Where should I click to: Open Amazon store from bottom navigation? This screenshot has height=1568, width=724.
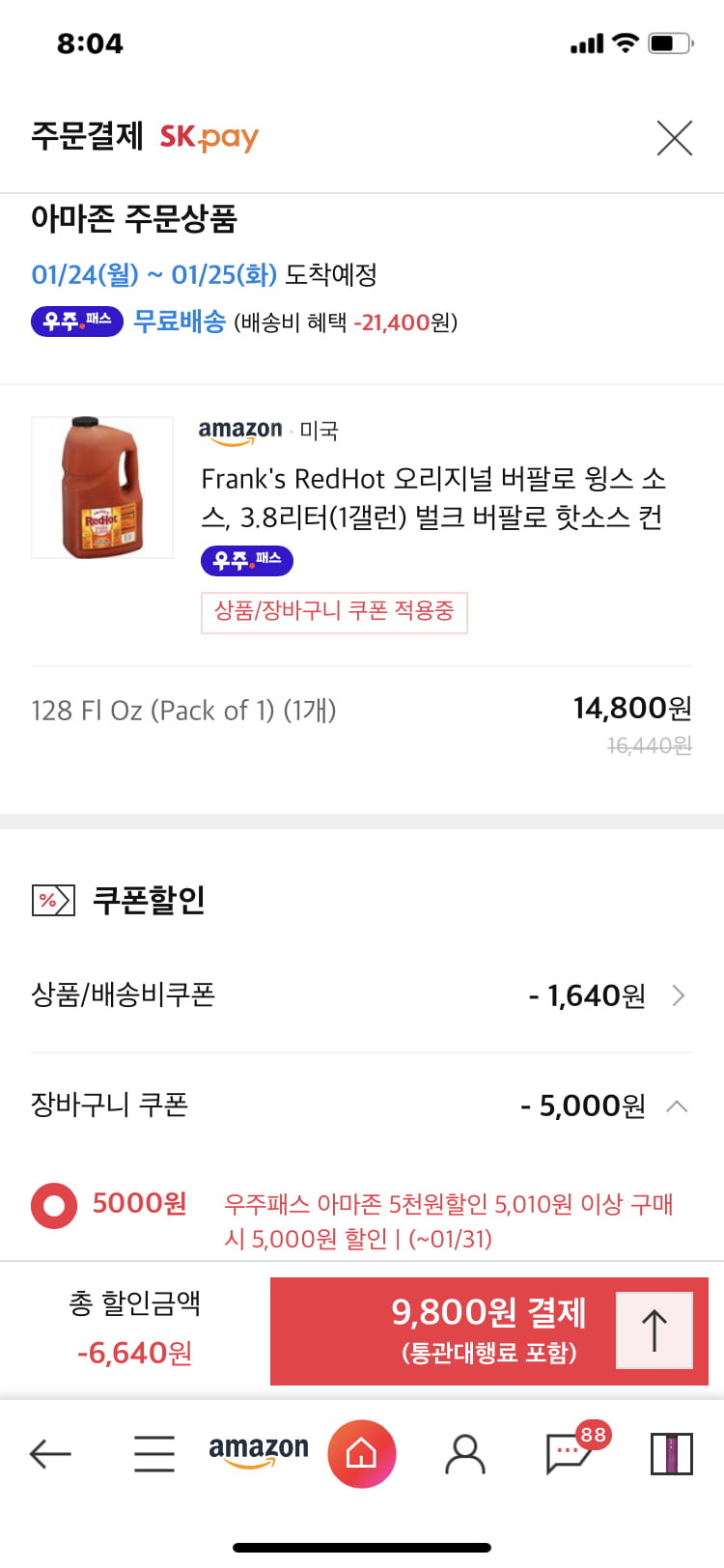pyautogui.click(x=259, y=1452)
